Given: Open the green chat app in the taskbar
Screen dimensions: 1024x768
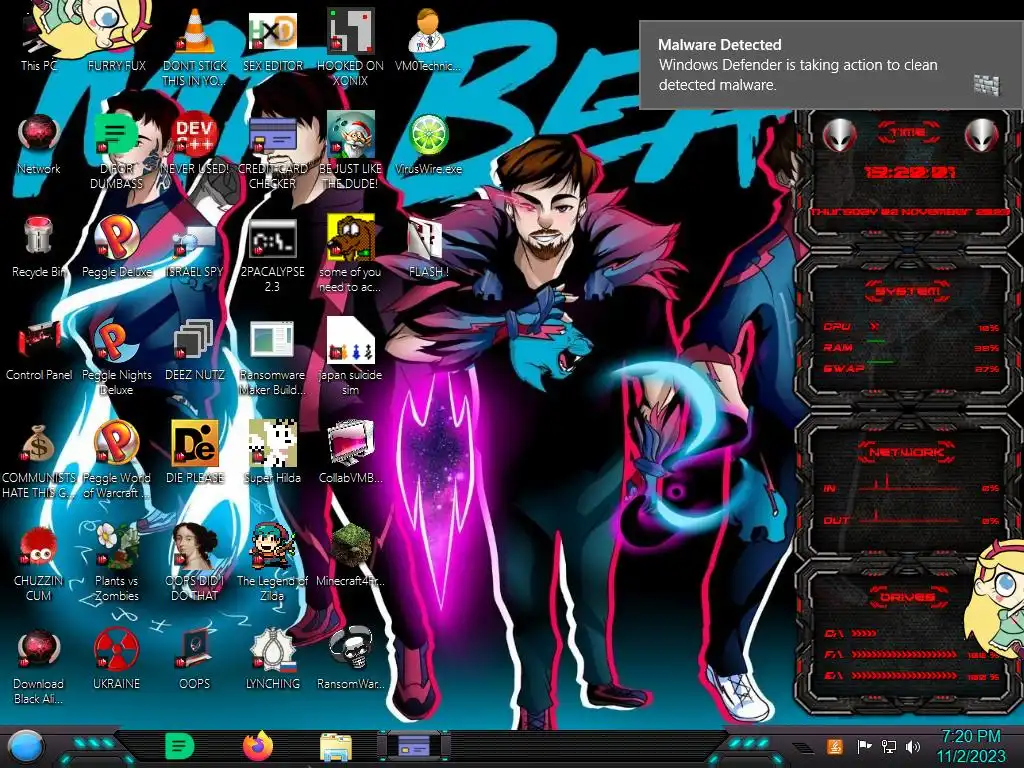Looking at the screenshot, I should pos(180,746).
